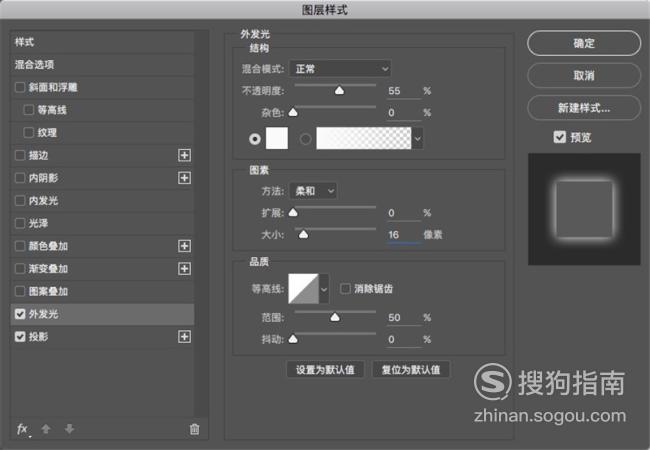Viewport: 650px width, 450px height.
Task: Click the 杂色 slider handle
Action: tap(293, 112)
